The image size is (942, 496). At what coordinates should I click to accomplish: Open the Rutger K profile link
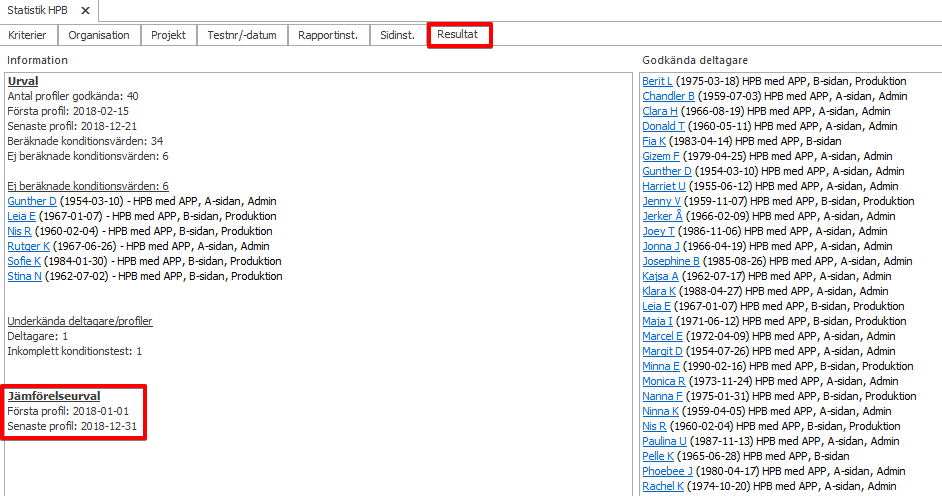click(x=29, y=246)
